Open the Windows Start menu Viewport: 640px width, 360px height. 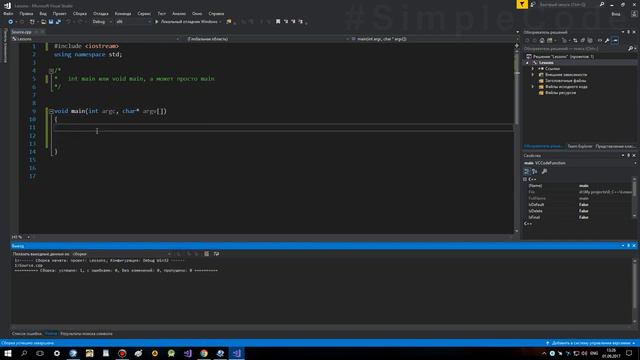click(8, 353)
